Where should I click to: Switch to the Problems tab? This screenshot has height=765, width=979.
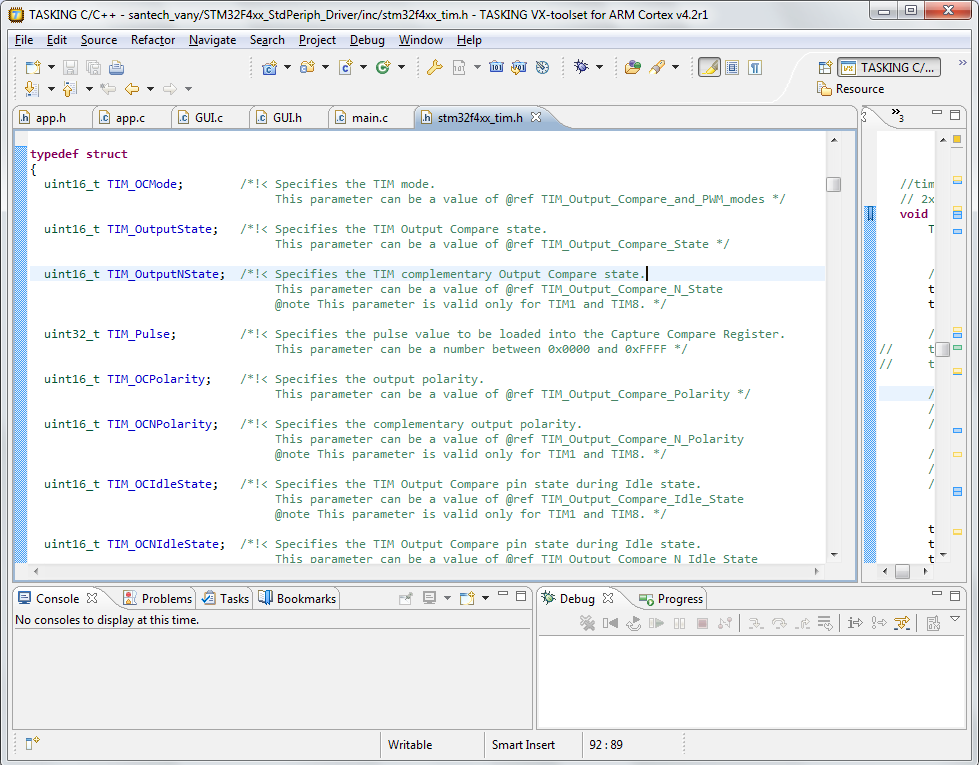click(158, 598)
